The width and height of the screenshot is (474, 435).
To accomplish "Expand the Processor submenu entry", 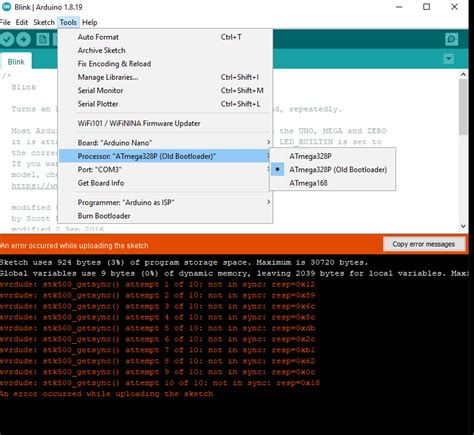I will tap(165, 156).
